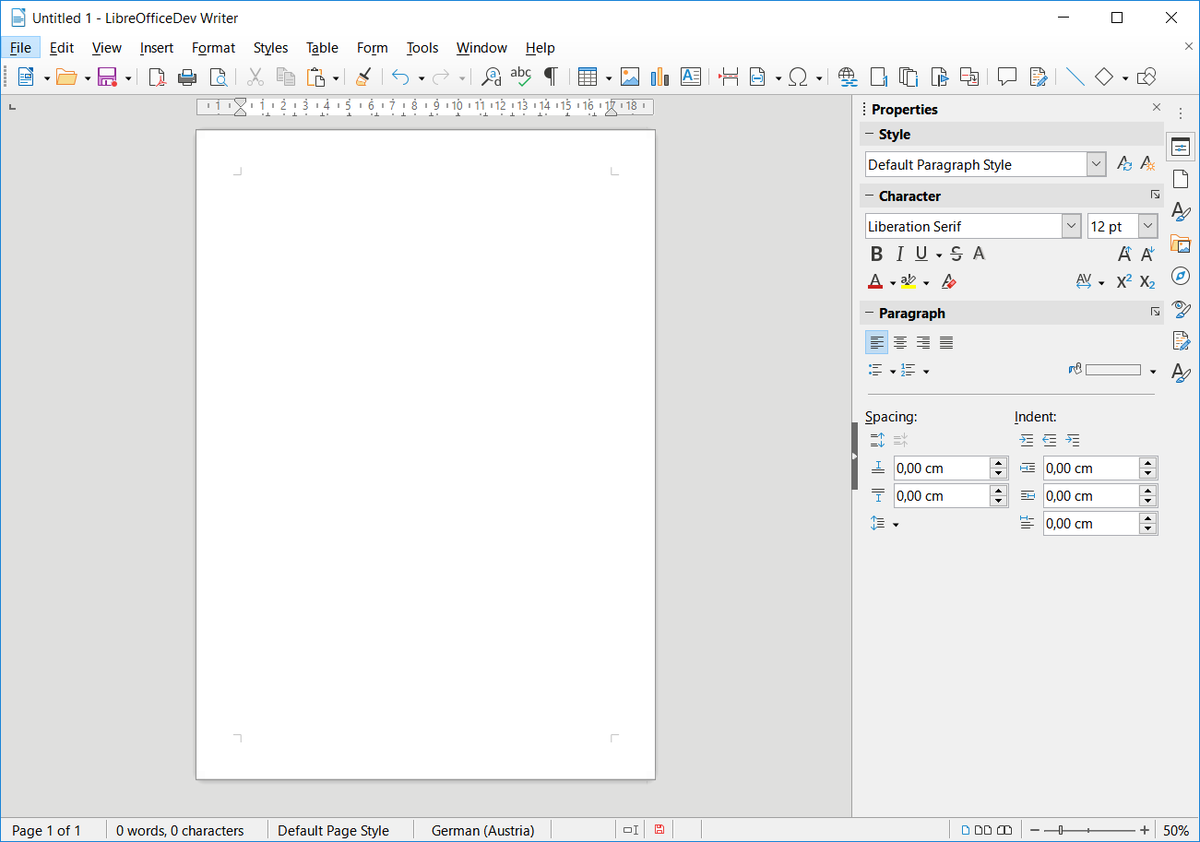Click the Basic Shapes diamond icon
This screenshot has width=1200, height=842.
coord(1104,77)
